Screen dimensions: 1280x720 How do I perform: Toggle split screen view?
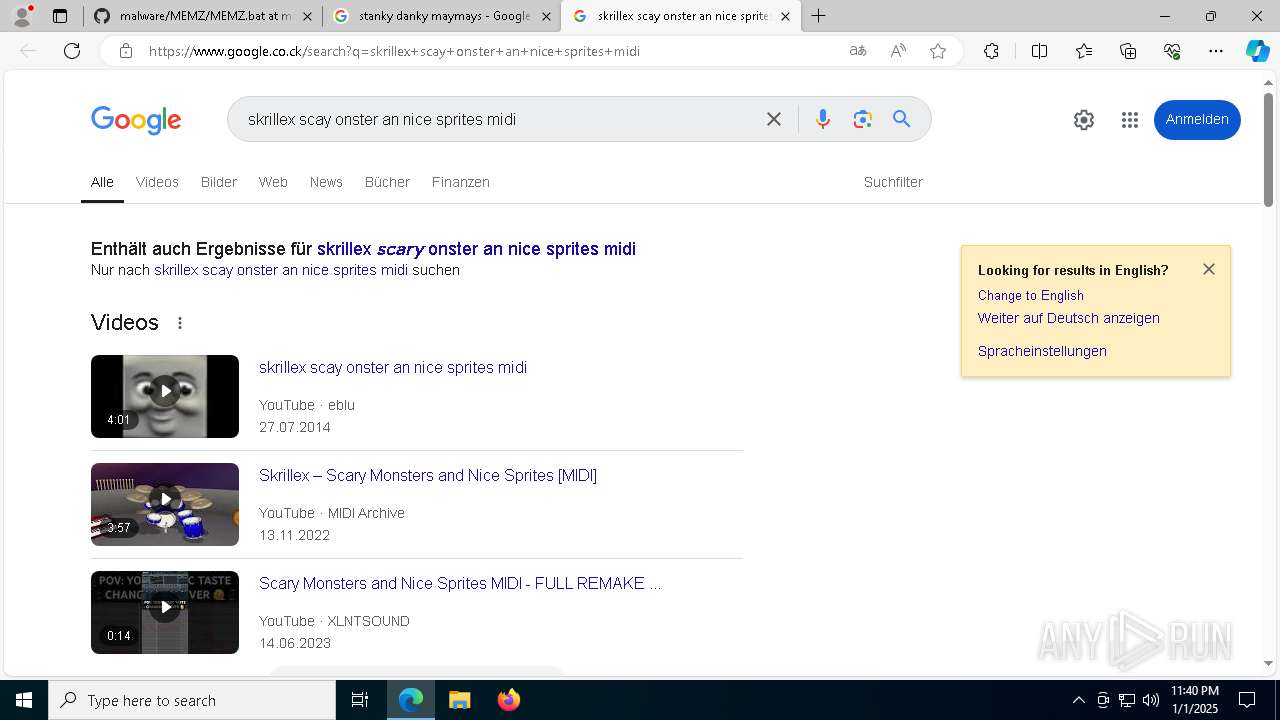(x=1039, y=51)
